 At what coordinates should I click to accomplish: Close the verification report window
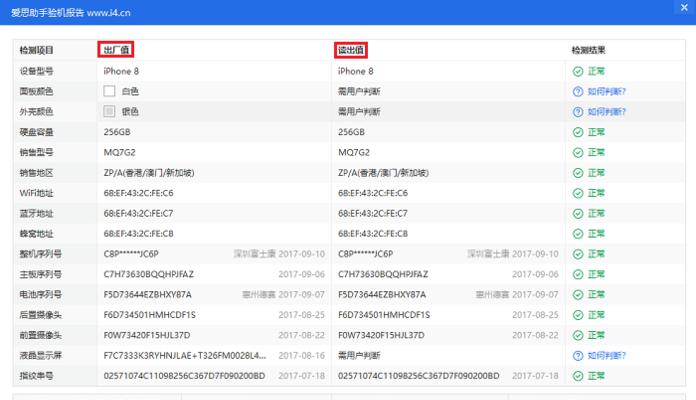pyautogui.click(x=684, y=8)
